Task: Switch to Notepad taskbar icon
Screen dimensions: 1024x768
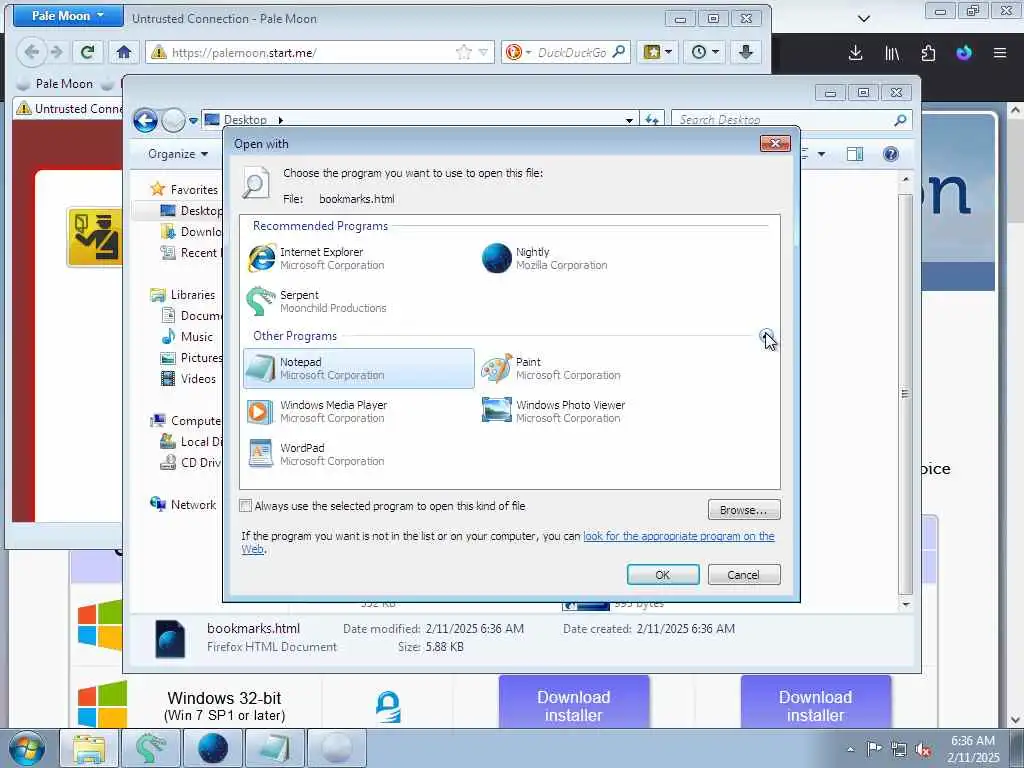Action: (274, 749)
